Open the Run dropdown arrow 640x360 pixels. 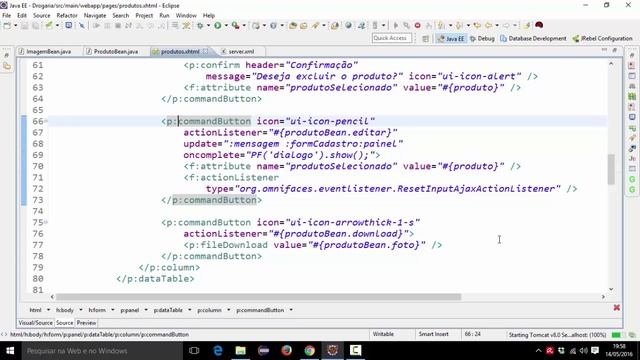click(x=226, y=26)
